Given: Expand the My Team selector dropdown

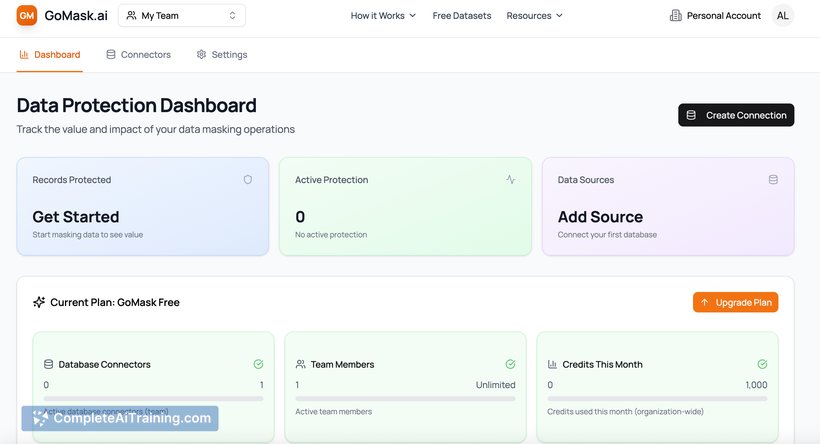Looking at the screenshot, I should coord(182,16).
